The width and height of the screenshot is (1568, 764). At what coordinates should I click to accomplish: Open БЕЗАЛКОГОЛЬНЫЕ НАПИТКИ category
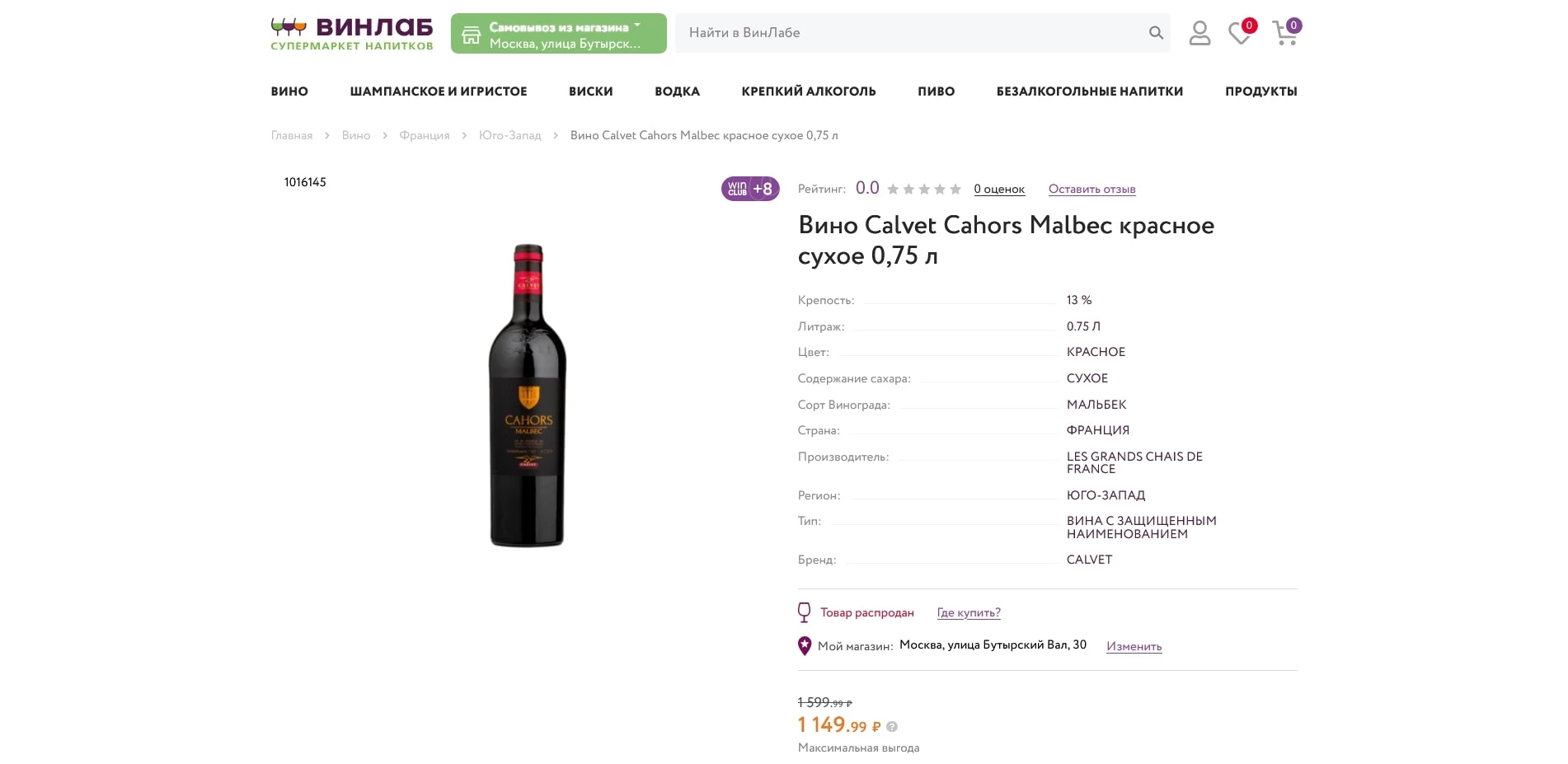pyautogui.click(x=1089, y=91)
